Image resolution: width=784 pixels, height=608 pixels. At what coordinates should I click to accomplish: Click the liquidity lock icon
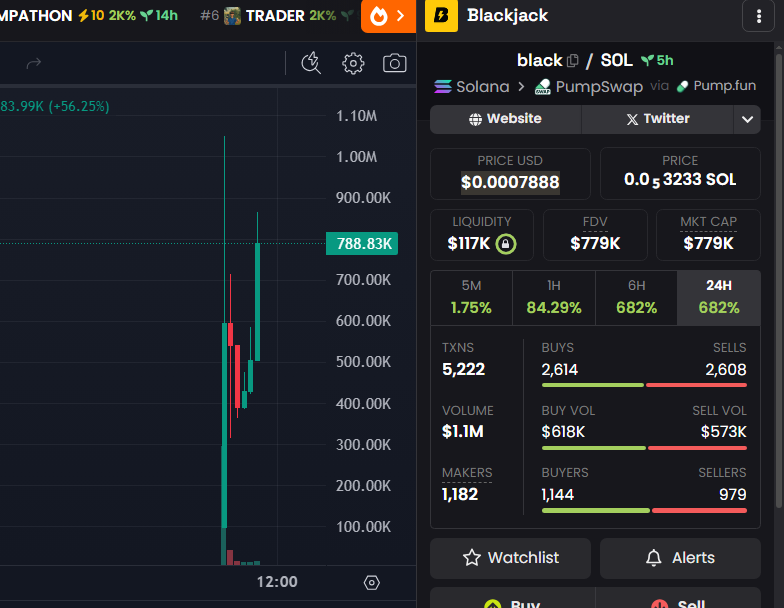(506, 244)
